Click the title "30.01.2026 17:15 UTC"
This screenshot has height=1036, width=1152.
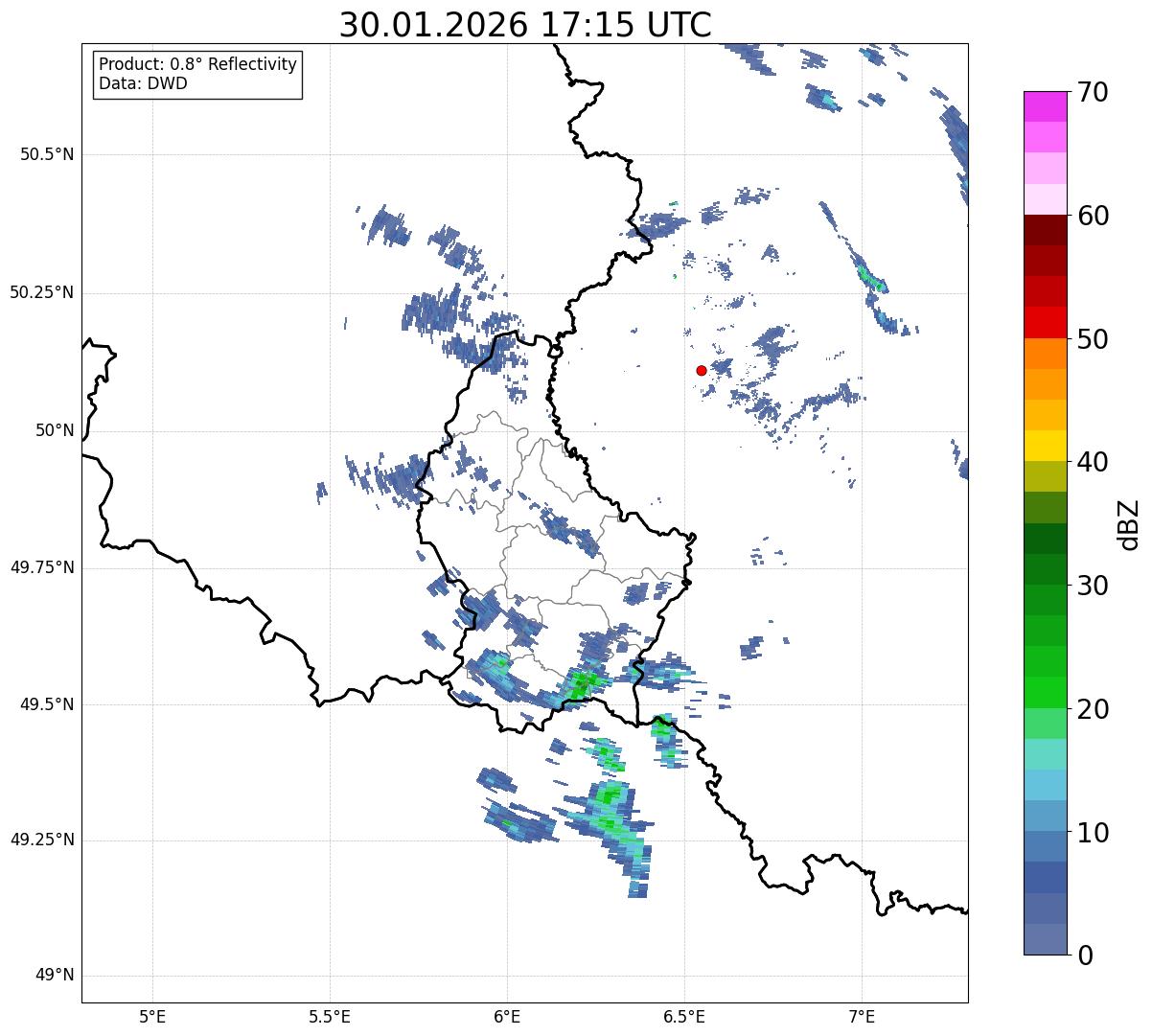(x=525, y=25)
